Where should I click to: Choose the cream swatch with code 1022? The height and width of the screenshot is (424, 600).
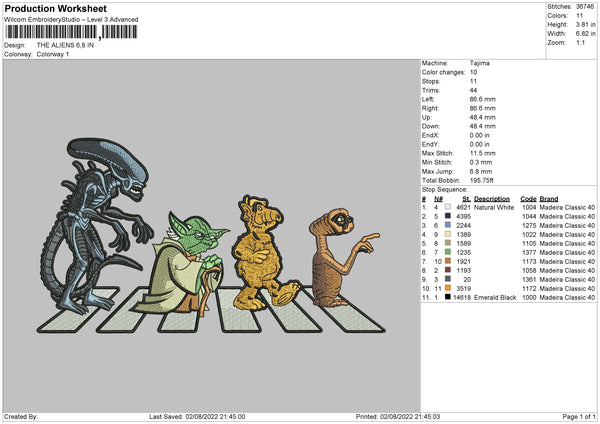point(448,234)
